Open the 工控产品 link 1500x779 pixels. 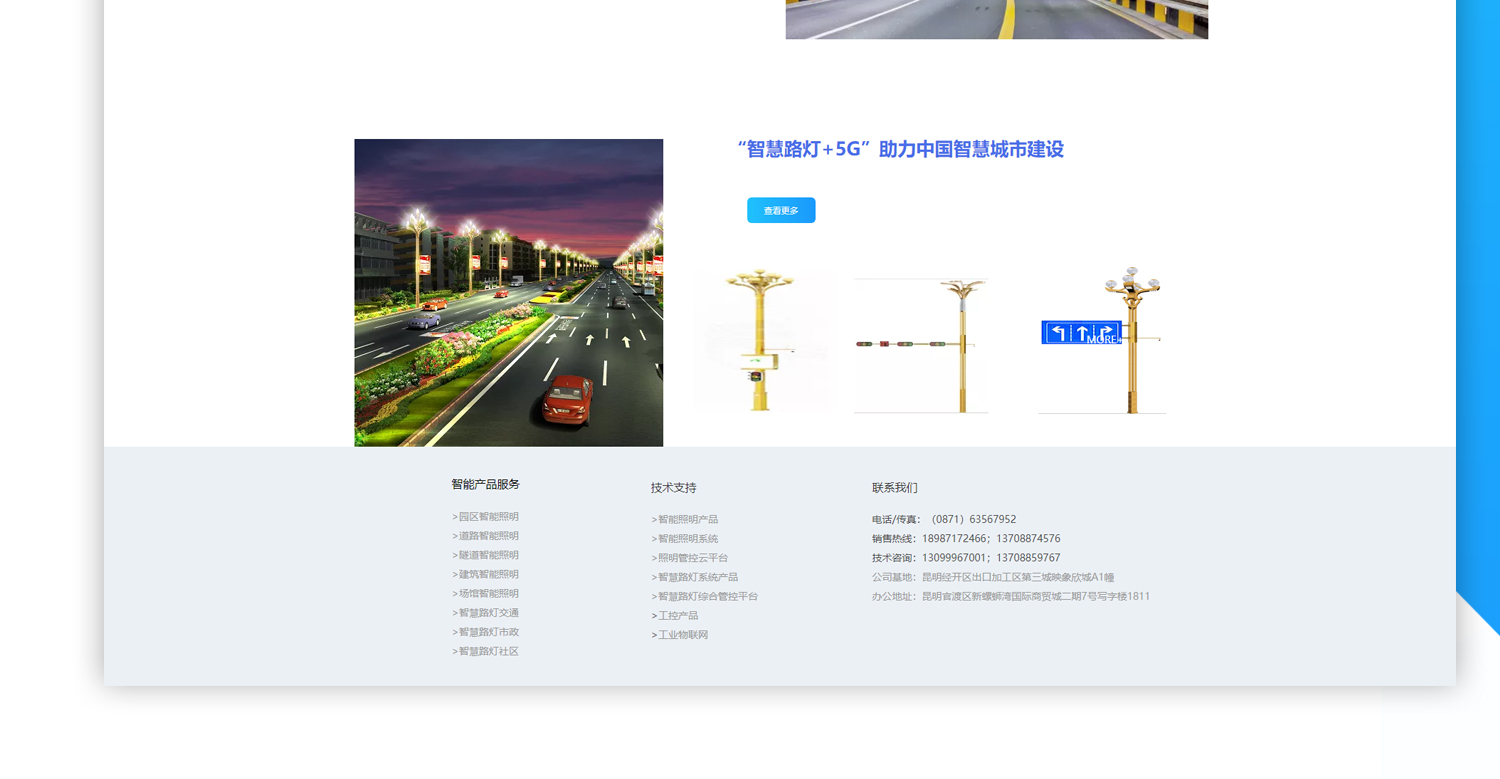point(675,616)
